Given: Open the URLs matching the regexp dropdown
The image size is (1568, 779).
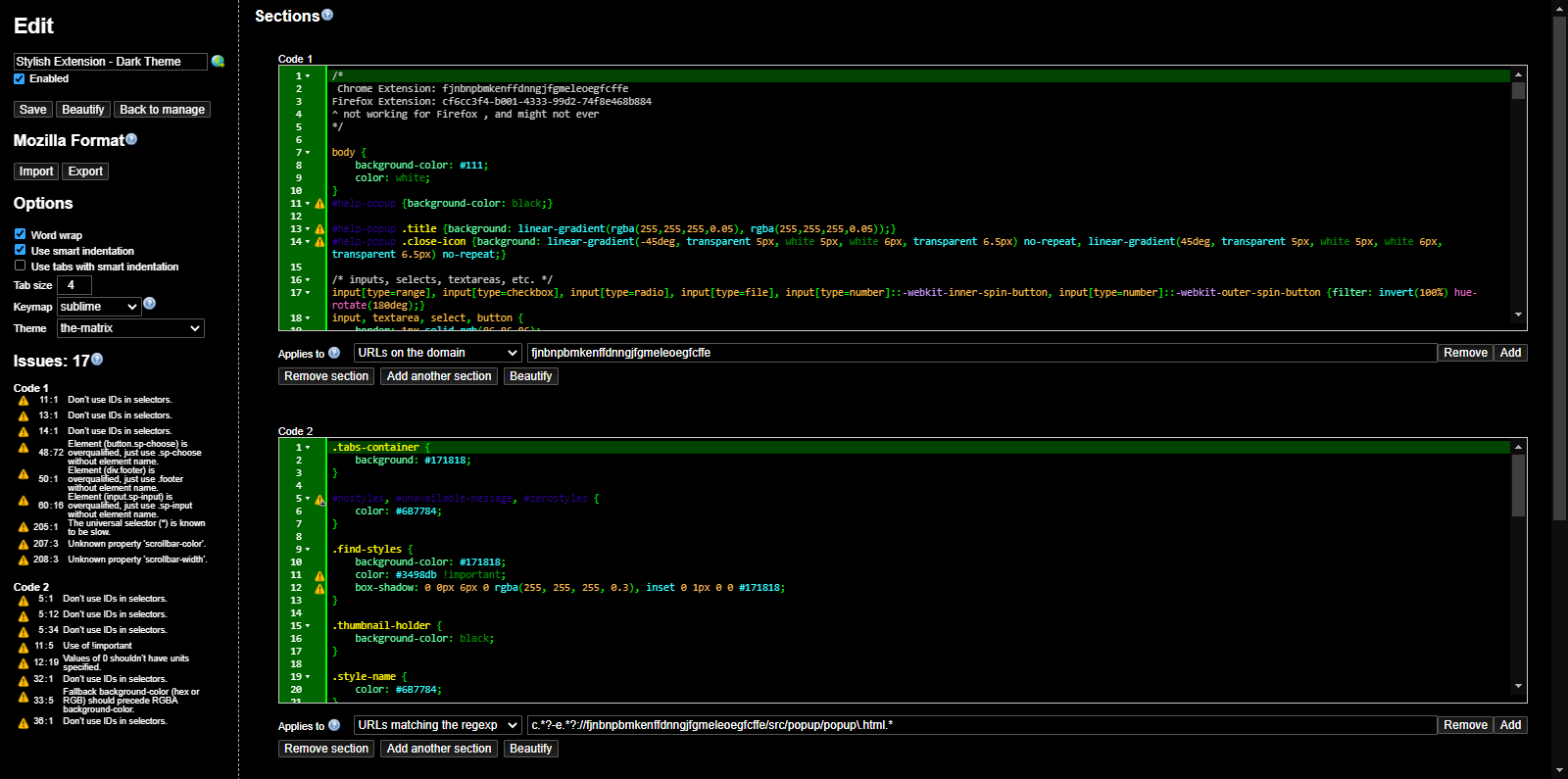Looking at the screenshot, I should [x=437, y=725].
